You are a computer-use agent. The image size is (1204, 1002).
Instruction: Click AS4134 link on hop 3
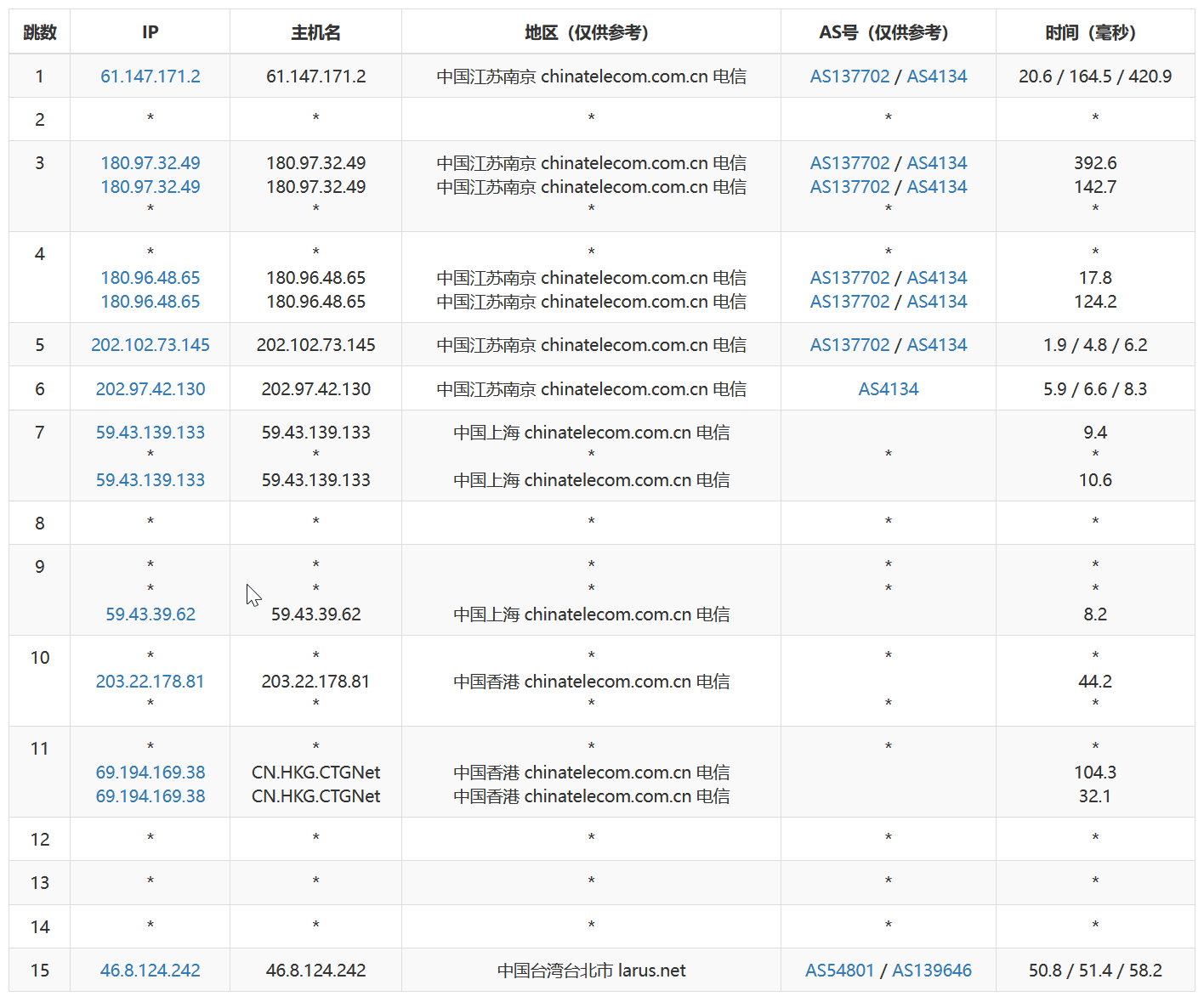[x=937, y=162]
